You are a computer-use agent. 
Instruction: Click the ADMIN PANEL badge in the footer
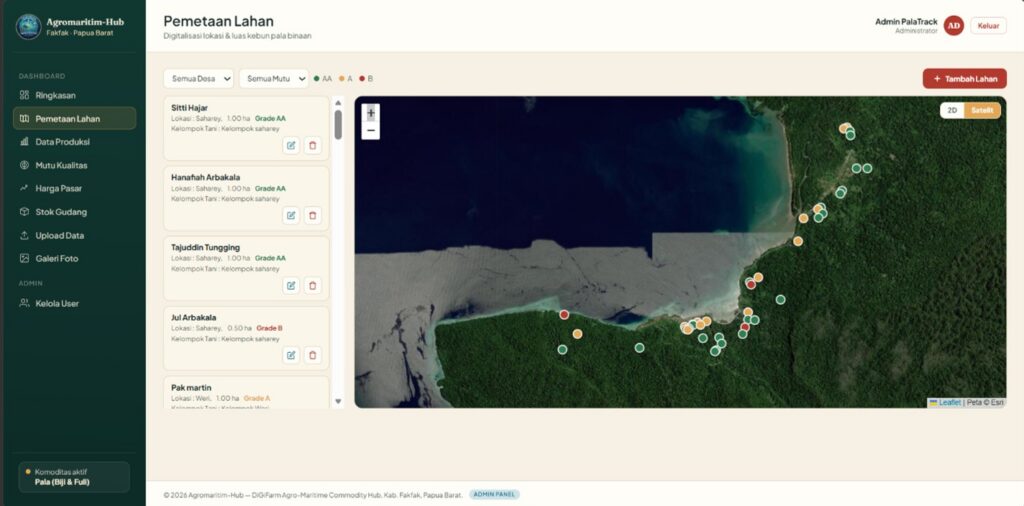click(x=494, y=495)
